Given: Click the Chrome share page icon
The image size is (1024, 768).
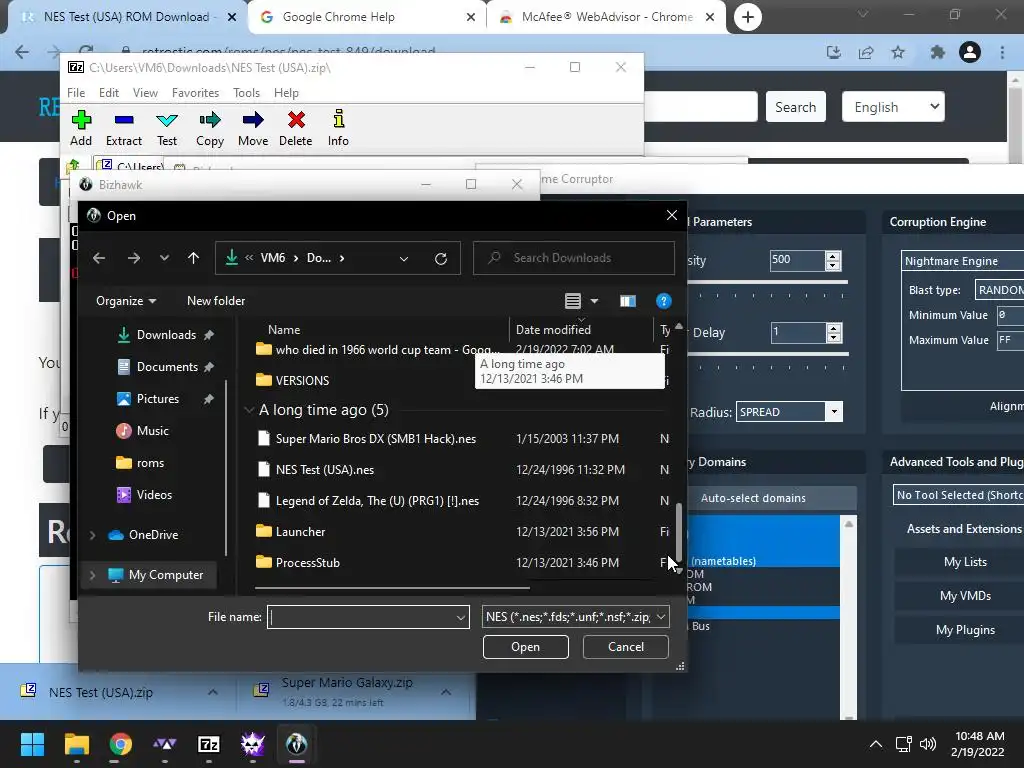Looking at the screenshot, I should point(867,52).
